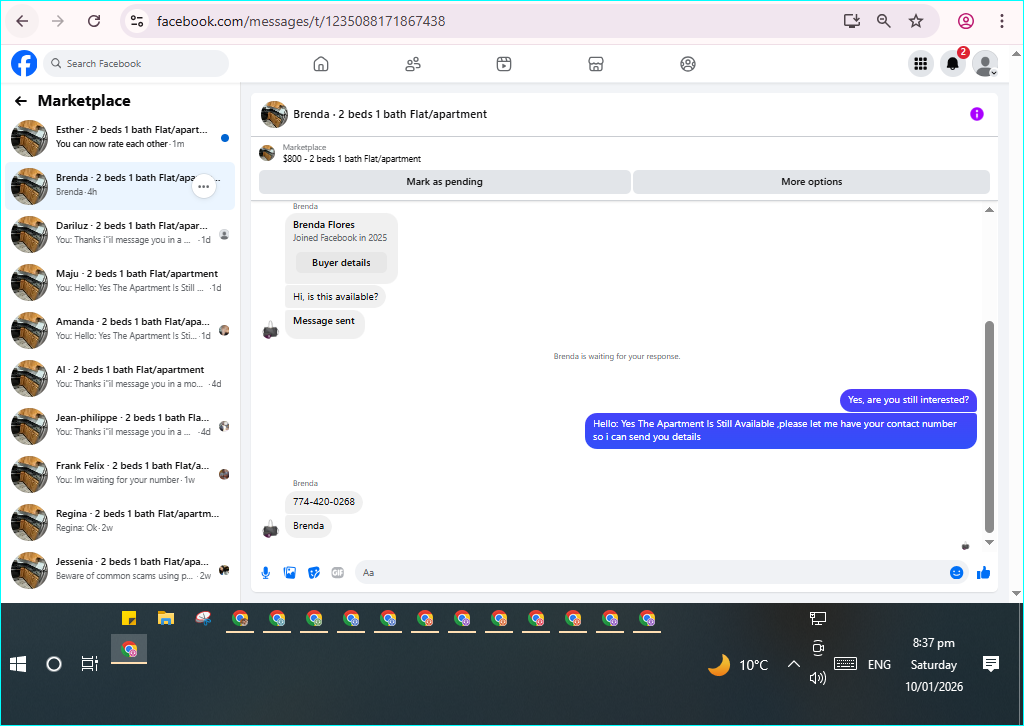The height and width of the screenshot is (726, 1024).
Task: Open the Frank Felix conversation
Action: pyautogui.click(x=120, y=474)
